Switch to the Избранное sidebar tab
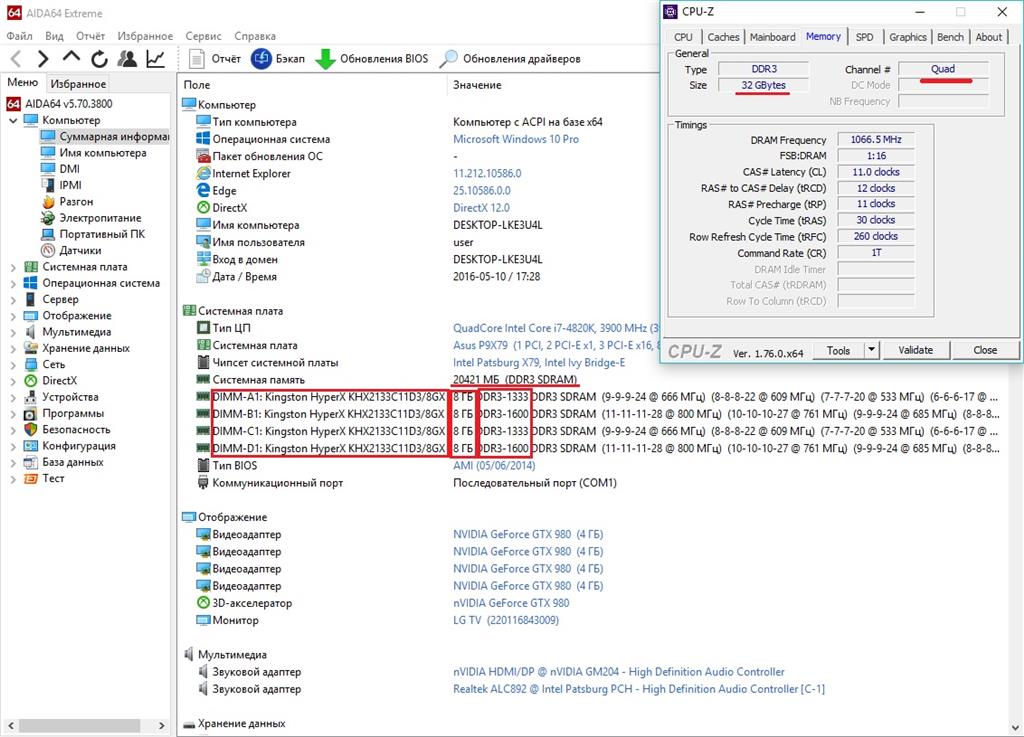The height and width of the screenshot is (737, 1024). click(x=78, y=84)
